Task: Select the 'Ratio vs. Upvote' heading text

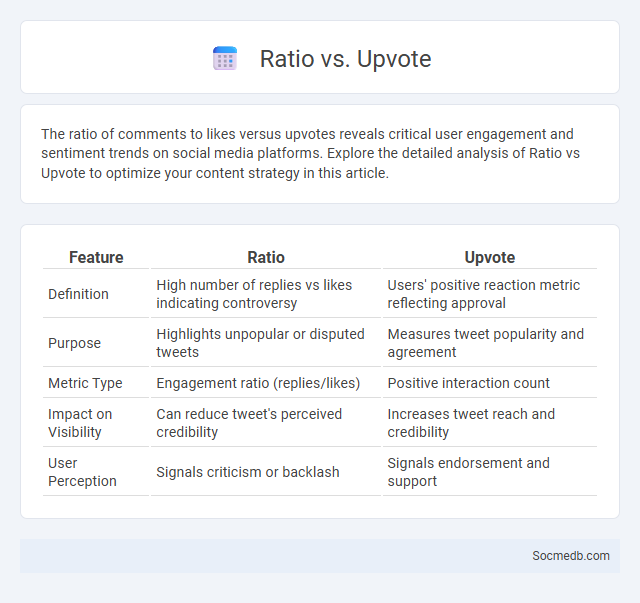Action: (345, 59)
